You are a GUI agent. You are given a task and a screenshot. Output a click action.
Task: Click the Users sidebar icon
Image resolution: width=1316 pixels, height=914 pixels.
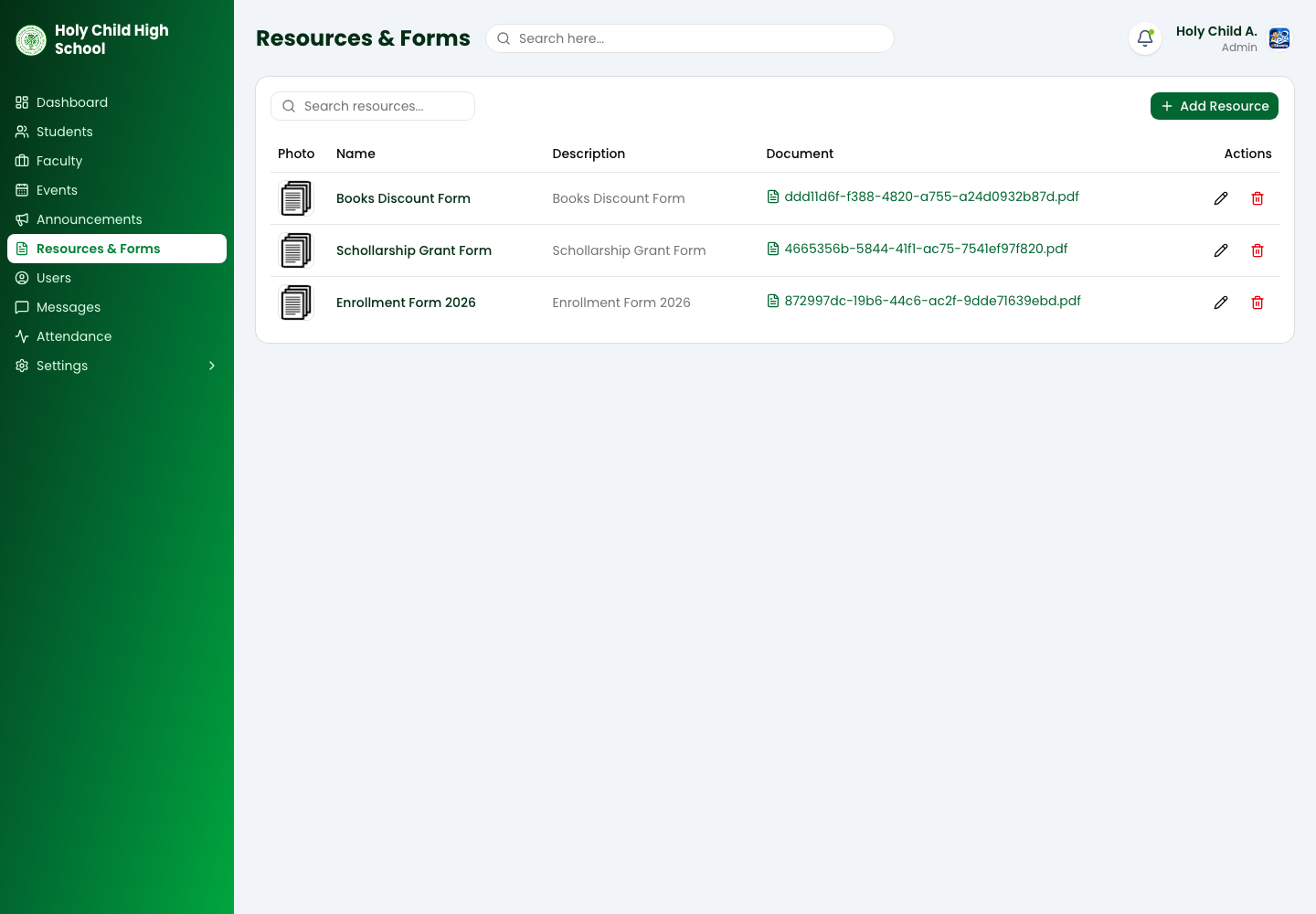click(x=22, y=278)
